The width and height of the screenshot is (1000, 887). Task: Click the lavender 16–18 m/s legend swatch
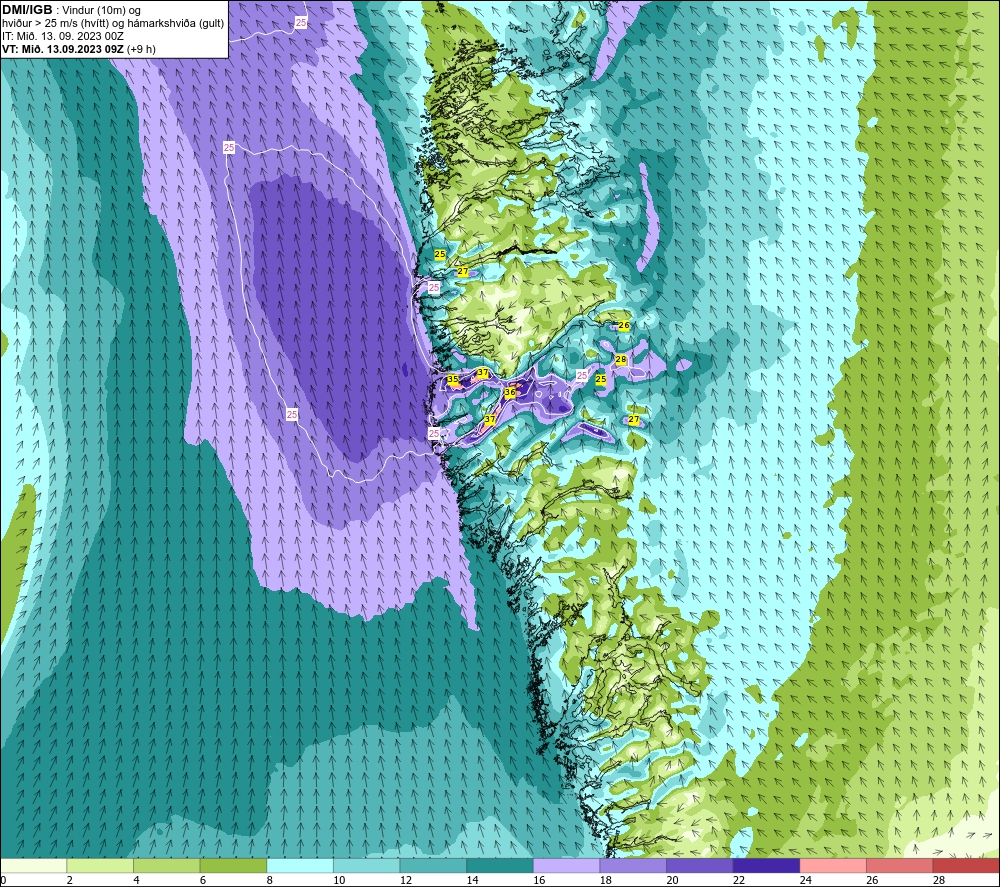(x=566, y=865)
